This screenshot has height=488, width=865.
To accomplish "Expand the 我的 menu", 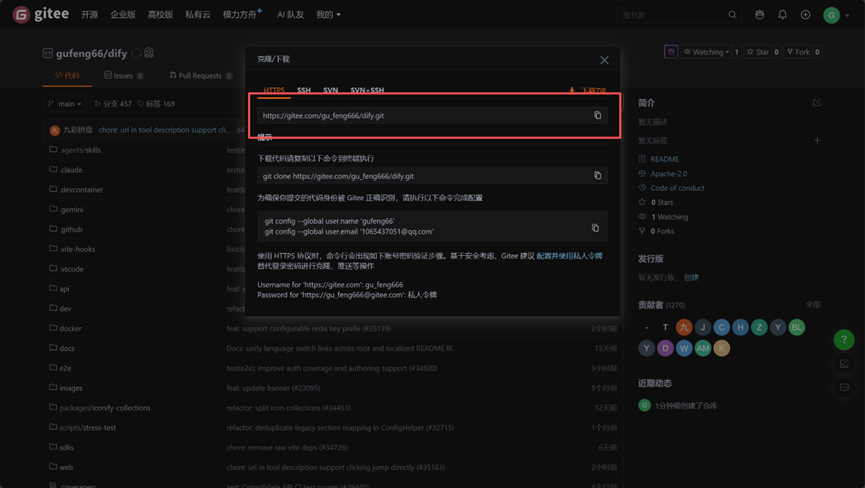I will click(328, 15).
